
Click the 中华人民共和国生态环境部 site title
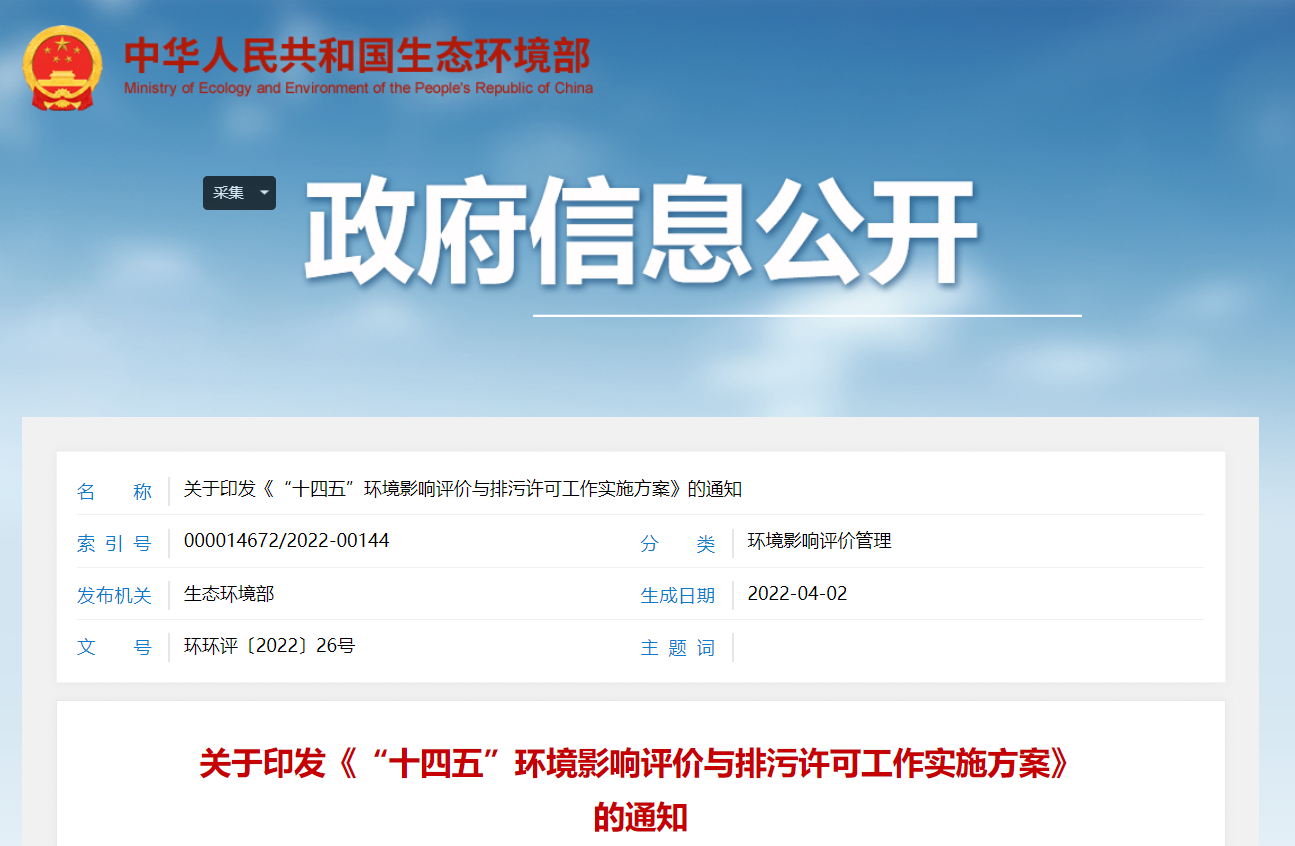357,55
